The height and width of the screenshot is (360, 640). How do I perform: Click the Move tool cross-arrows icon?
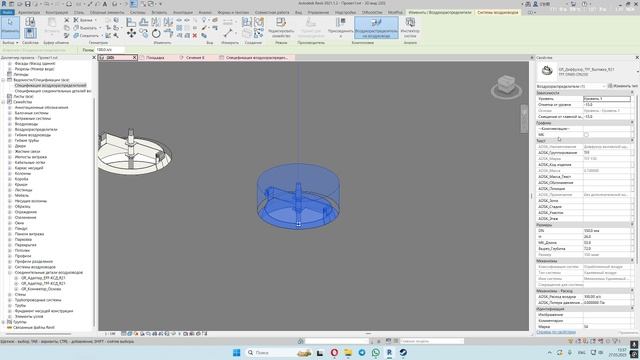[131, 33]
